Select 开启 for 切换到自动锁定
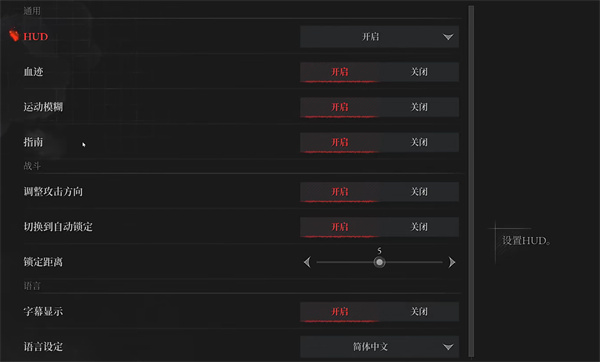 [x=340, y=227]
